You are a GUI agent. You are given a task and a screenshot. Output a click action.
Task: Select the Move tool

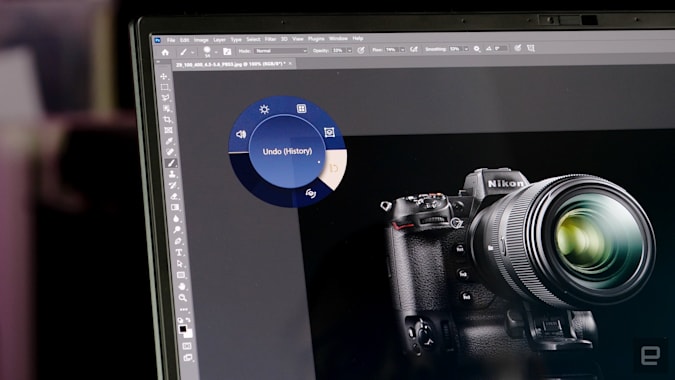[164, 77]
